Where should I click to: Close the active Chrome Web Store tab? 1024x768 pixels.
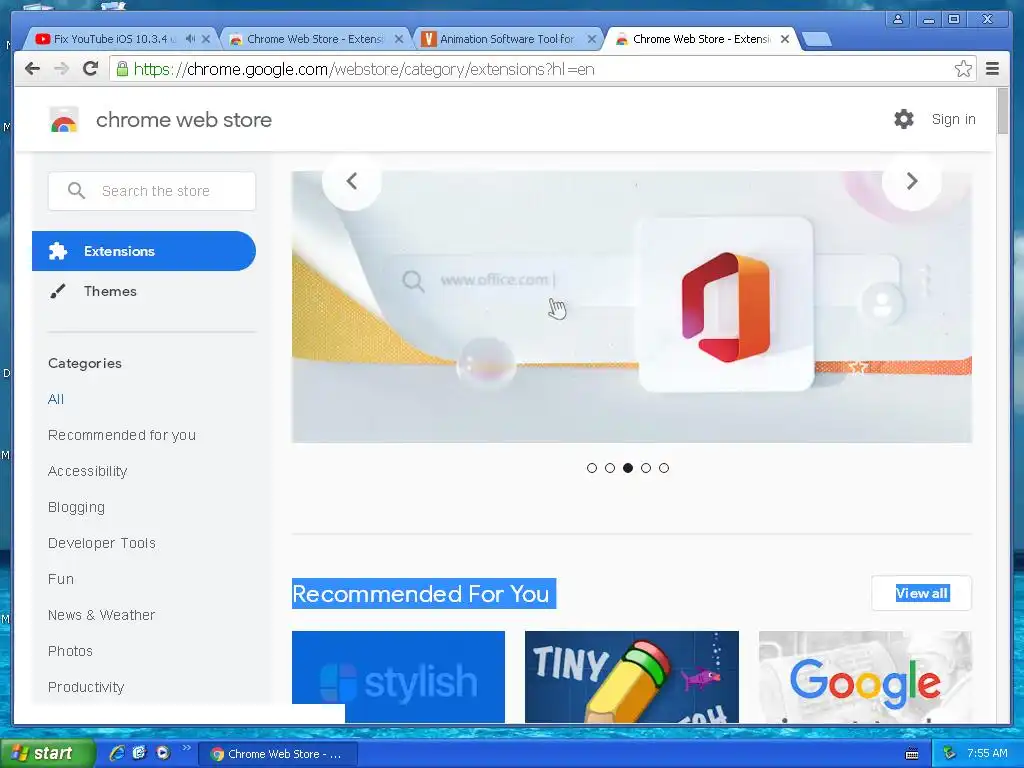click(x=785, y=39)
